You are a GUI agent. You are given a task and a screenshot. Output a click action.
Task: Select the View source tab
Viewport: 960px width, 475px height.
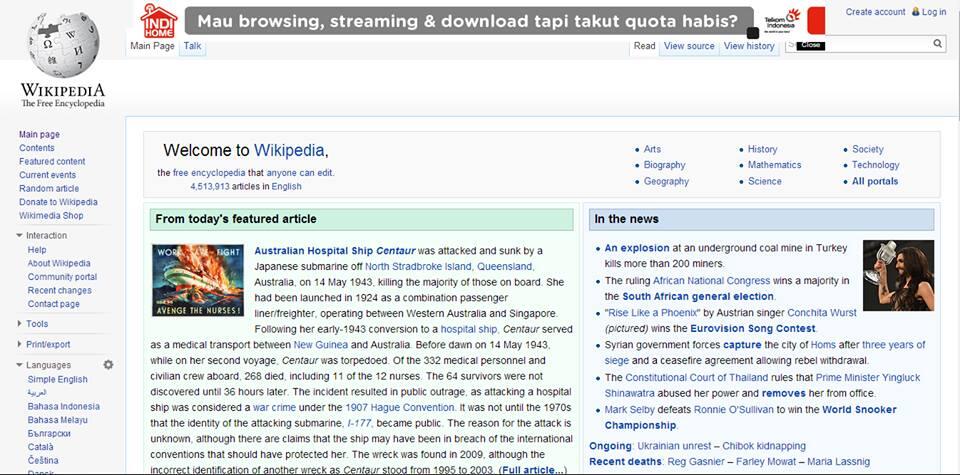[689, 46]
